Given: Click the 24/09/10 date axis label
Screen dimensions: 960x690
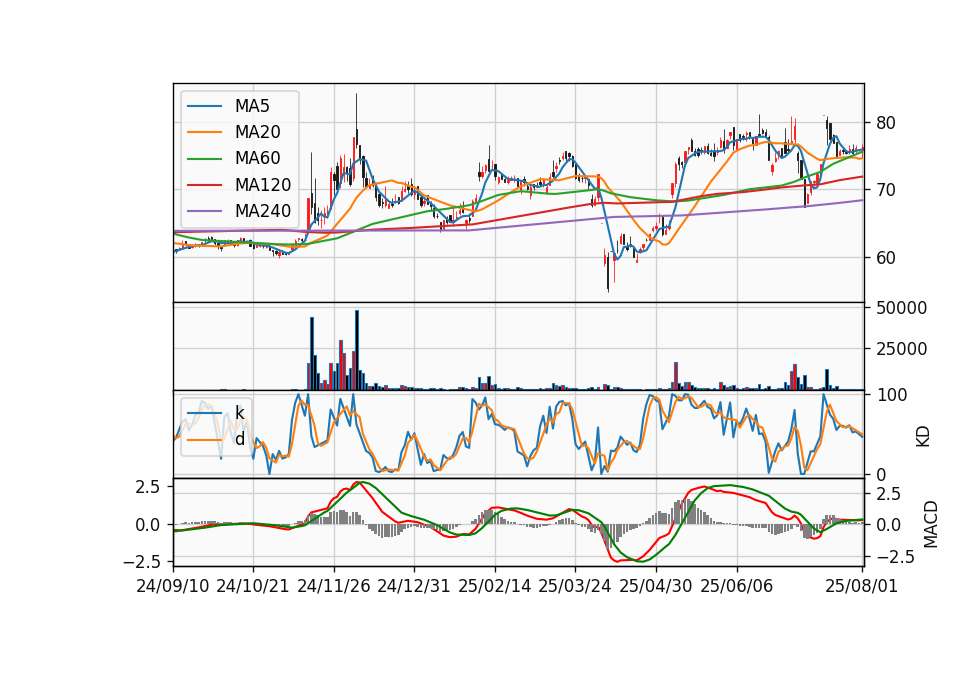Looking at the screenshot, I should (x=173, y=586).
